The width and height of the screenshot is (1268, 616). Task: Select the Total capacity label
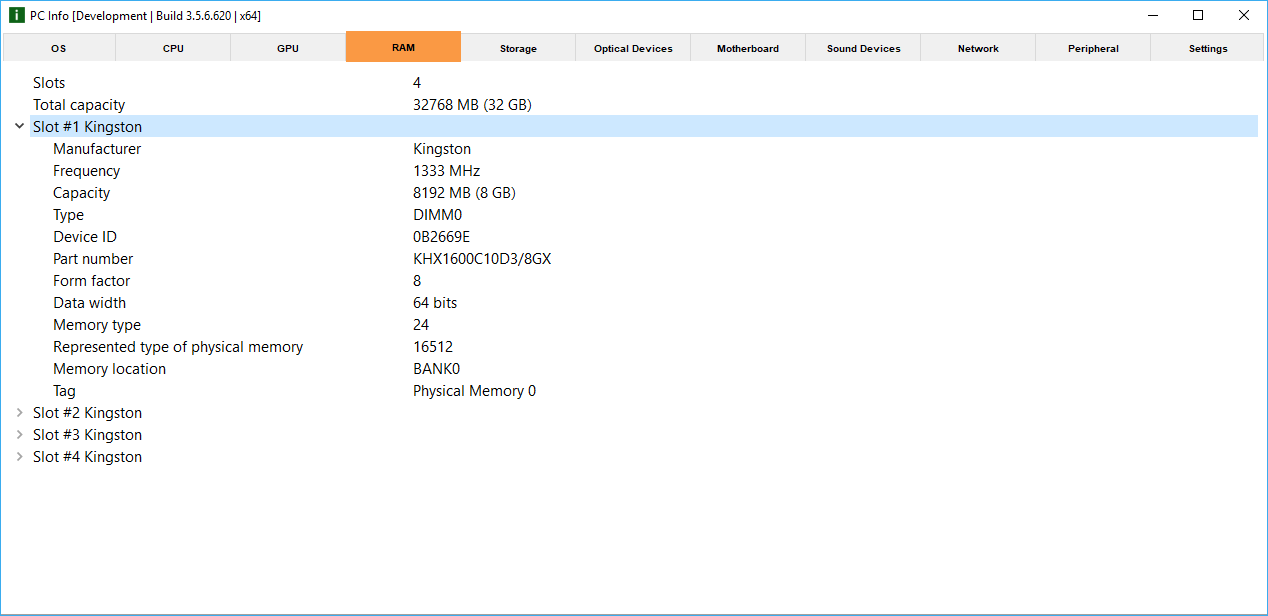(x=79, y=105)
